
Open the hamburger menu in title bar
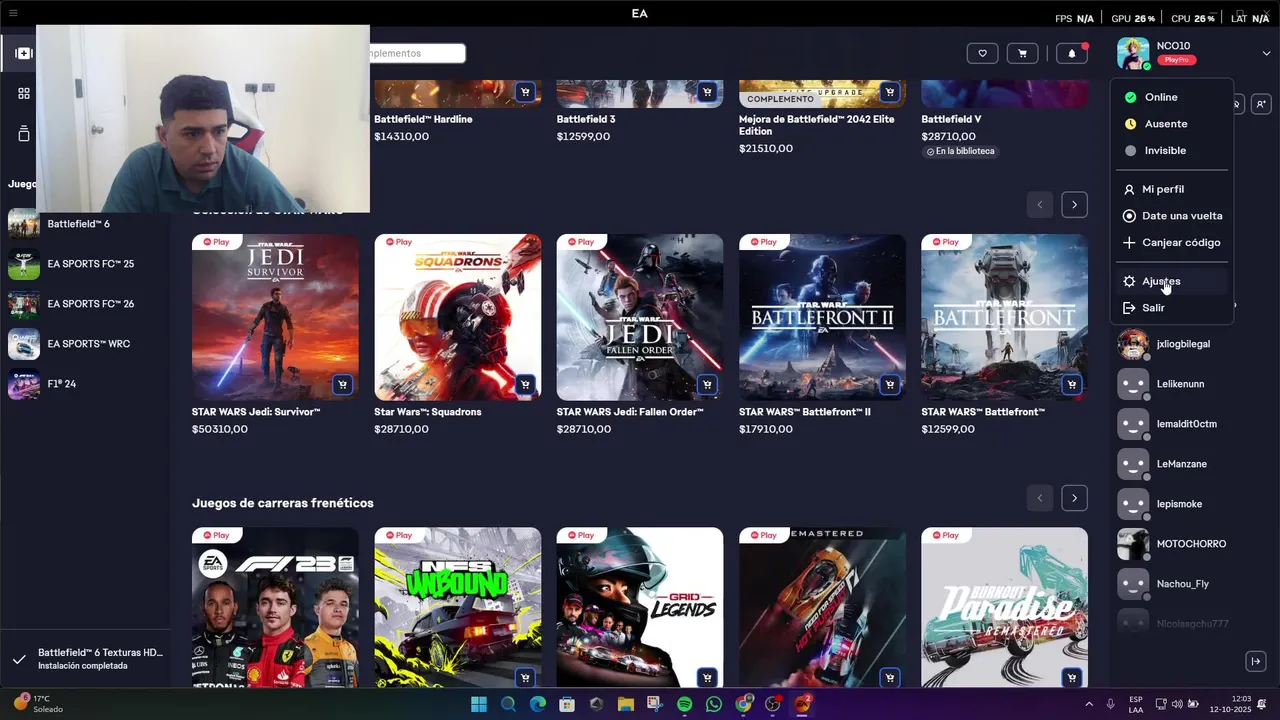tap(13, 13)
